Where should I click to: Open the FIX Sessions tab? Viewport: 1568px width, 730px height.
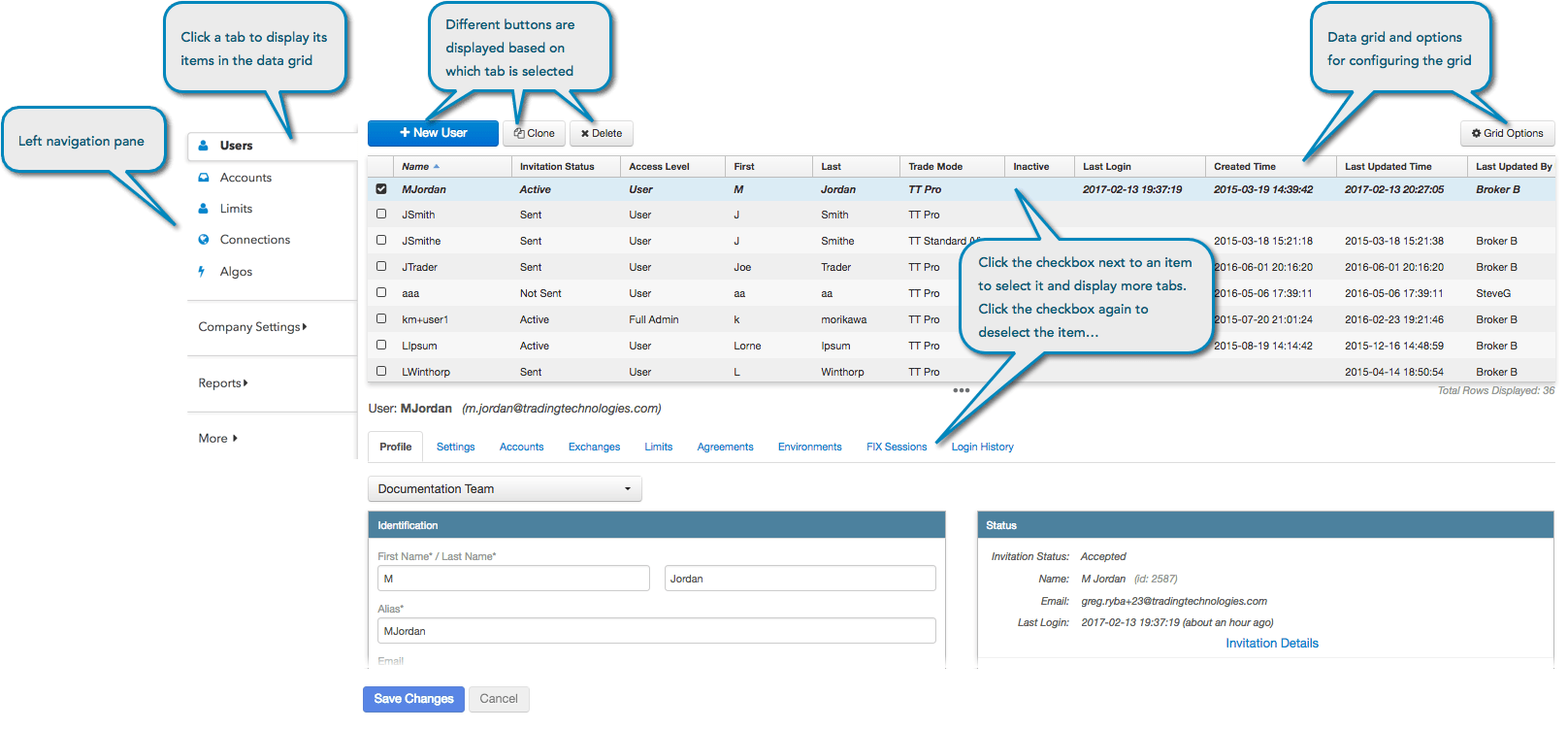[897, 448]
